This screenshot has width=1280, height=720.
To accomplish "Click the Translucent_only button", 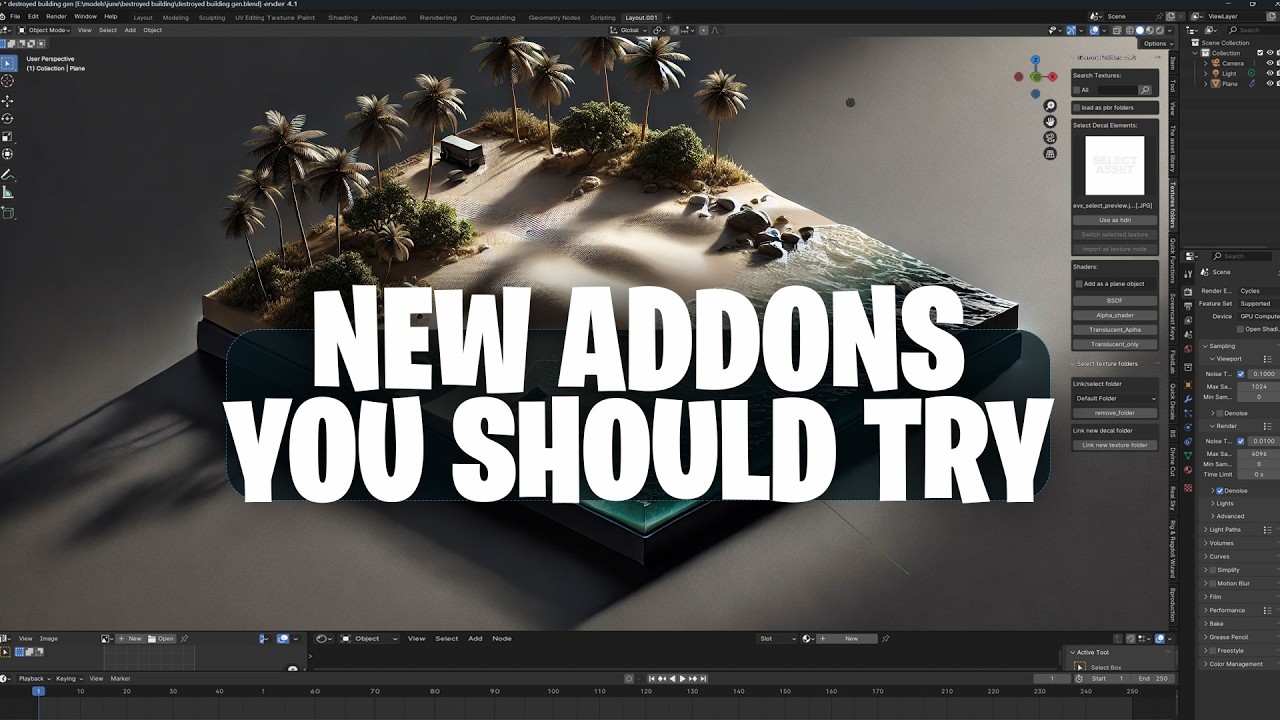I will click(x=1115, y=344).
